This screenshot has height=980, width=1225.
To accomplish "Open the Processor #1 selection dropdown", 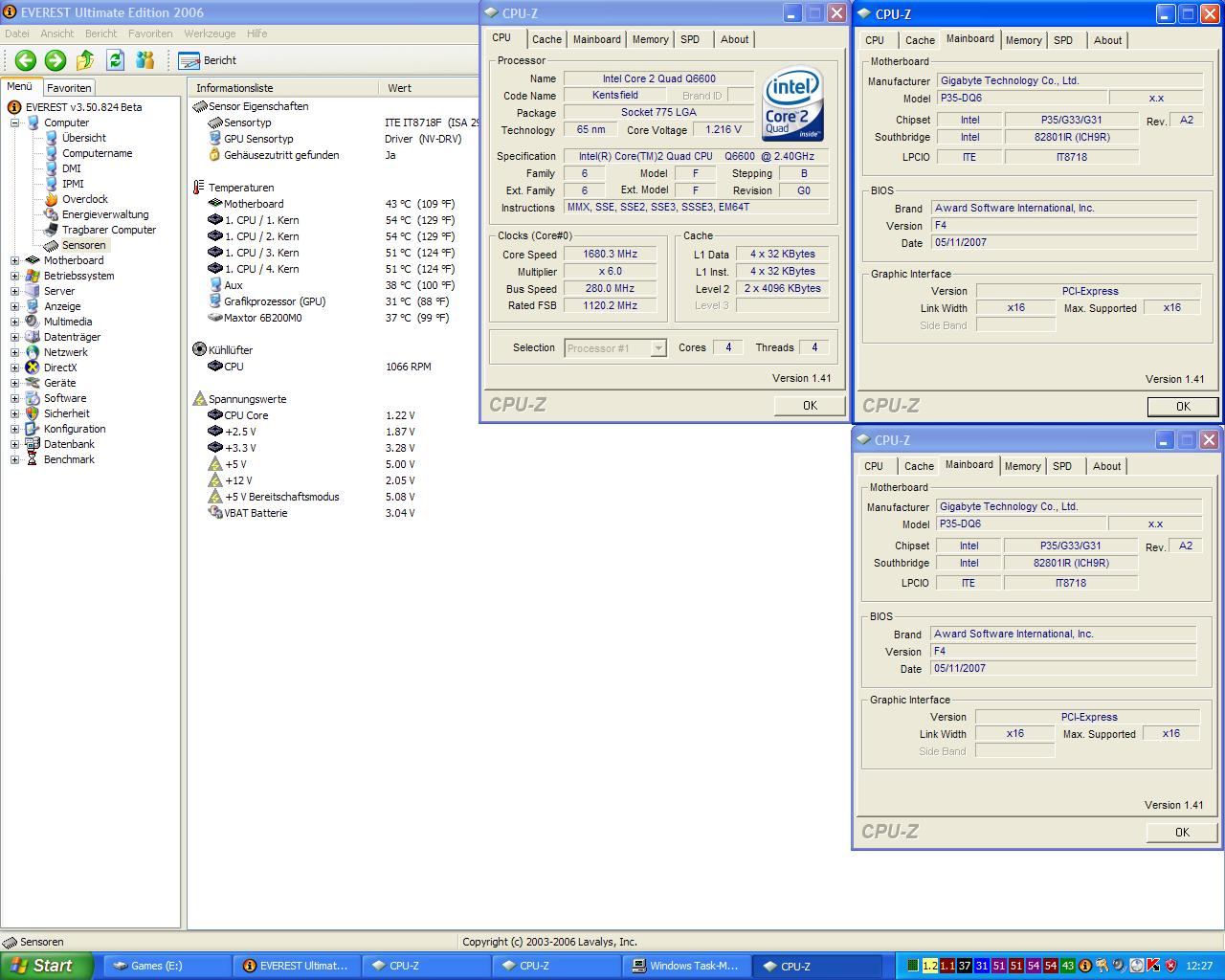I will 615,348.
